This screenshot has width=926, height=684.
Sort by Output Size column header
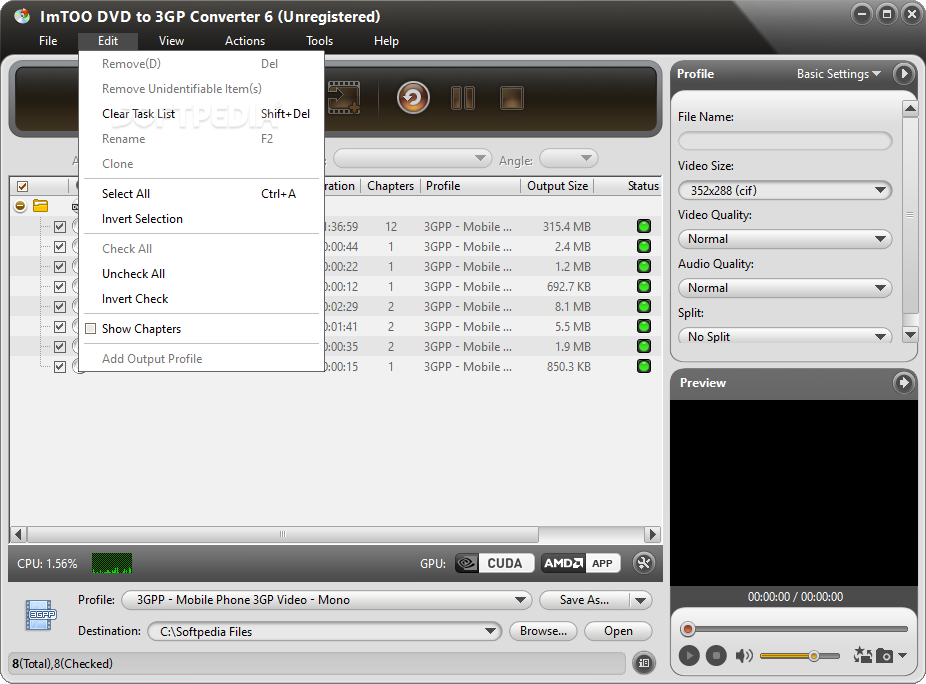click(557, 185)
